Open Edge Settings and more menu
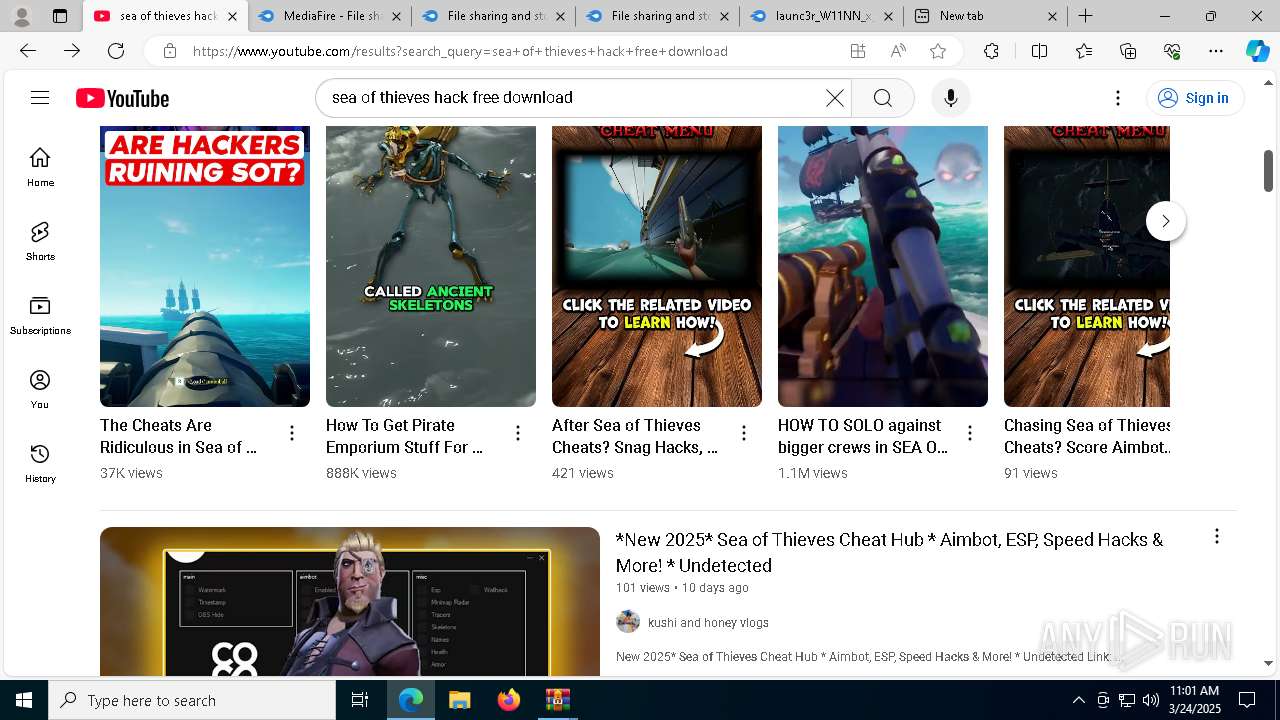The width and height of the screenshot is (1280, 720). tap(1216, 51)
